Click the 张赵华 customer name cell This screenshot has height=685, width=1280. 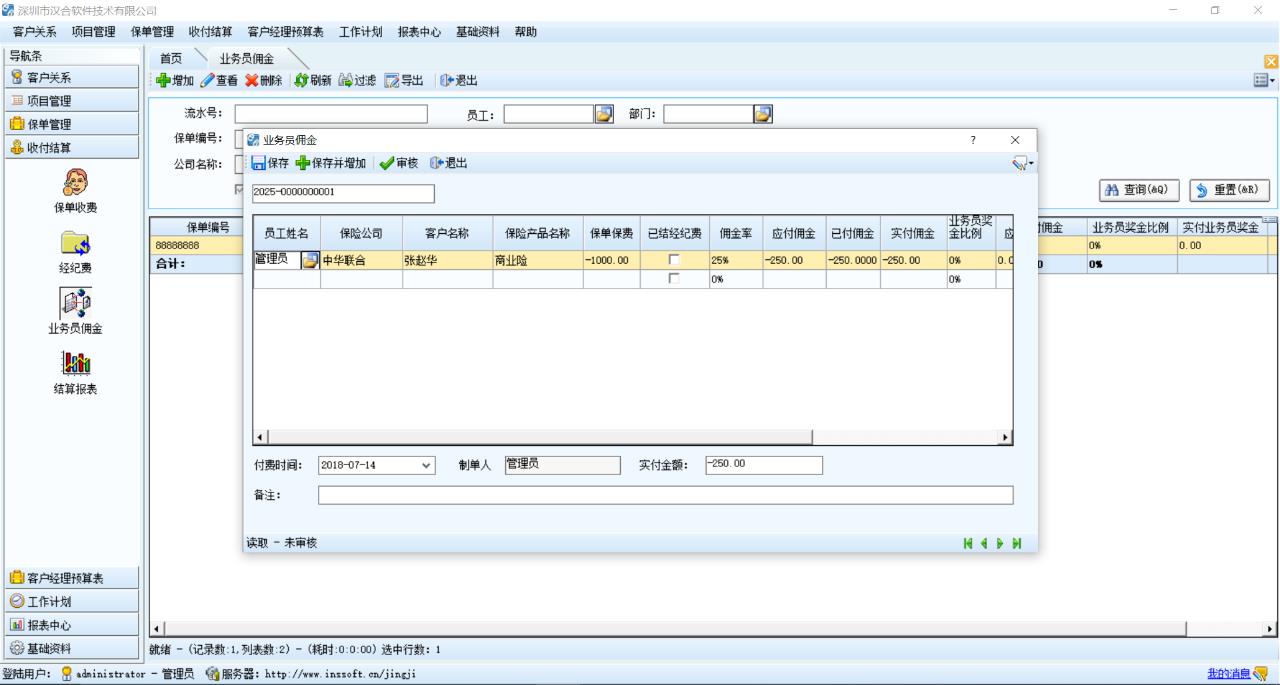(x=447, y=260)
